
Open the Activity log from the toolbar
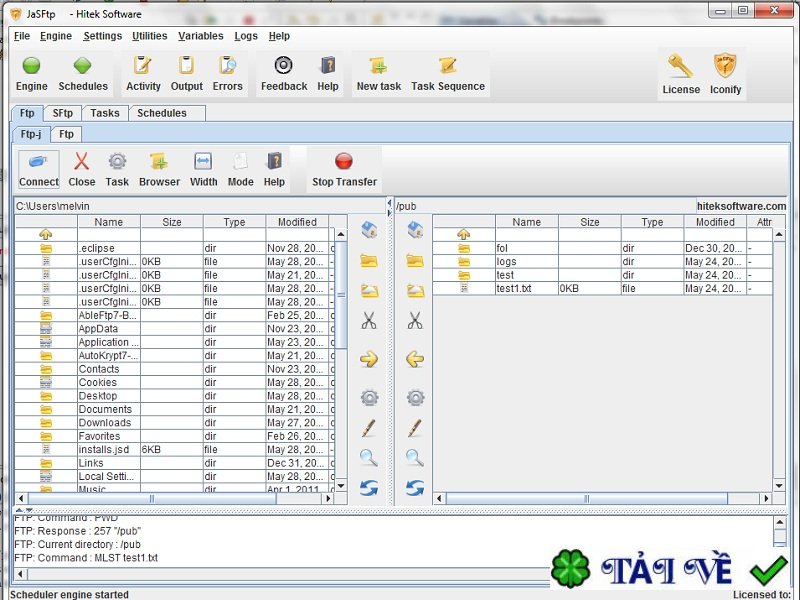143,66
